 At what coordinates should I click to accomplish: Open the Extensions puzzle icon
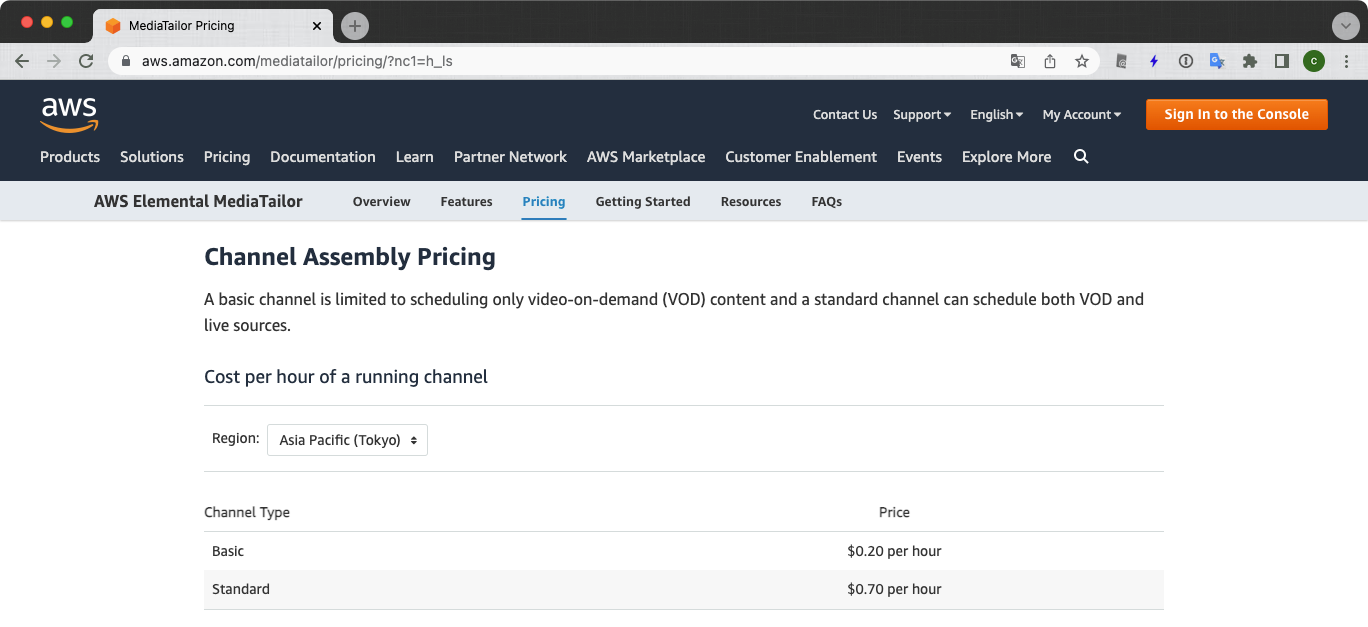pyautogui.click(x=1249, y=61)
